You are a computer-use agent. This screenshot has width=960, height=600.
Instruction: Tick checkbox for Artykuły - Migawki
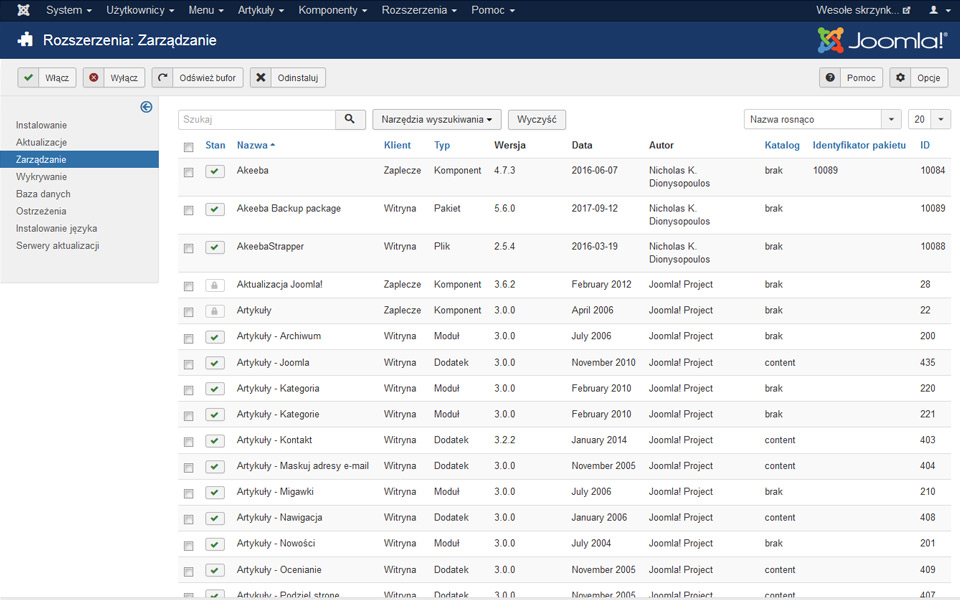tap(189, 493)
